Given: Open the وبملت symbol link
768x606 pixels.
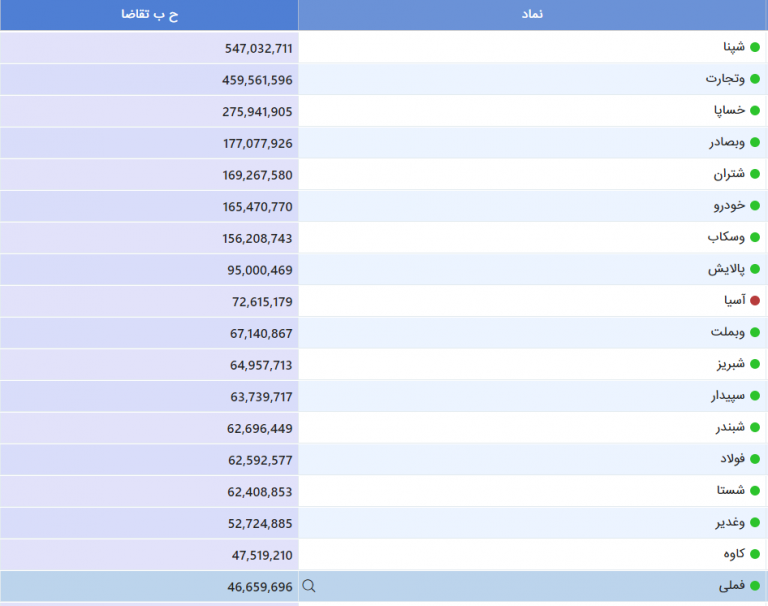Looking at the screenshot, I should coord(727,333).
